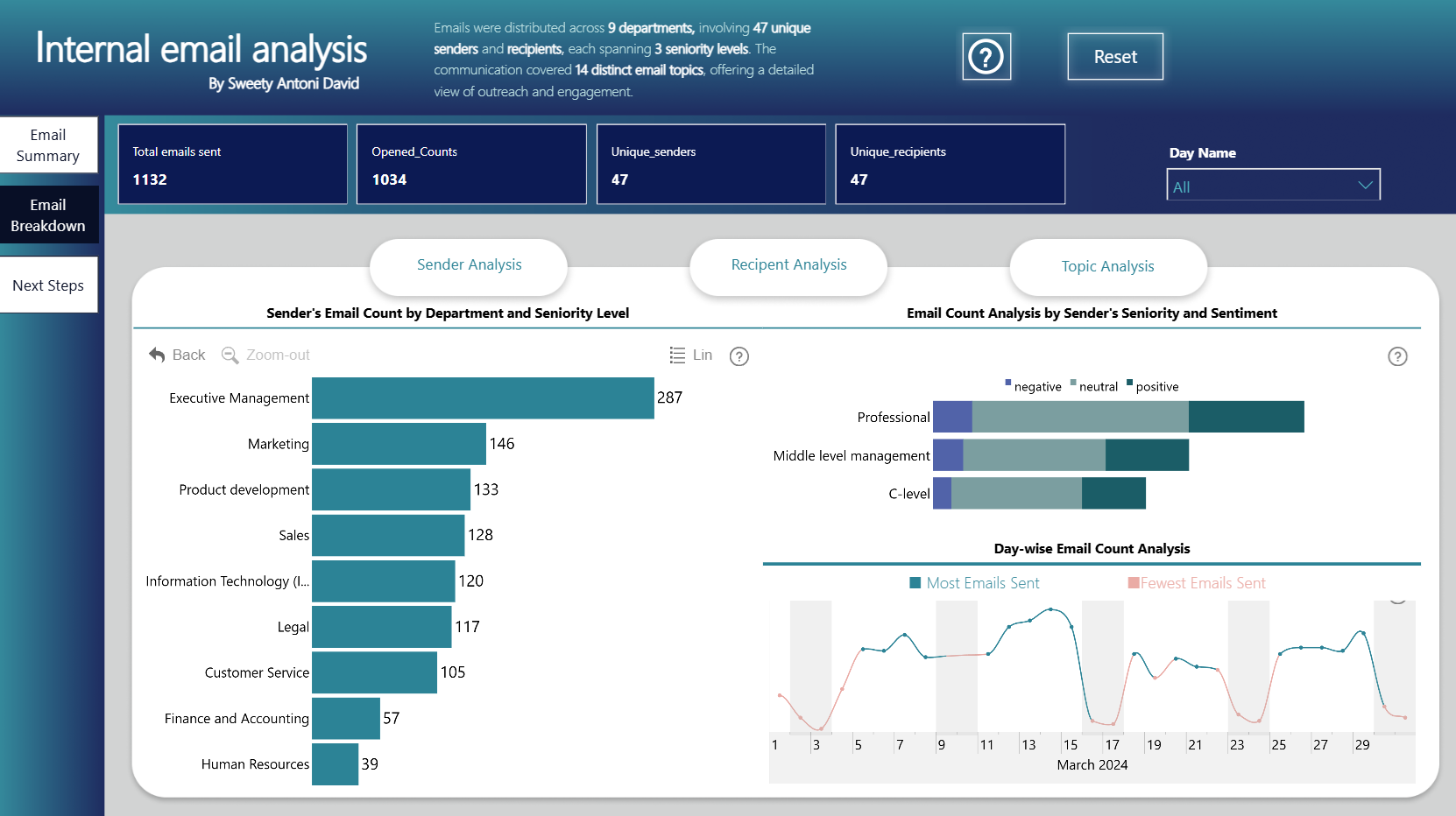Open the Next Steps page
1456x816 pixels.
[x=48, y=285]
